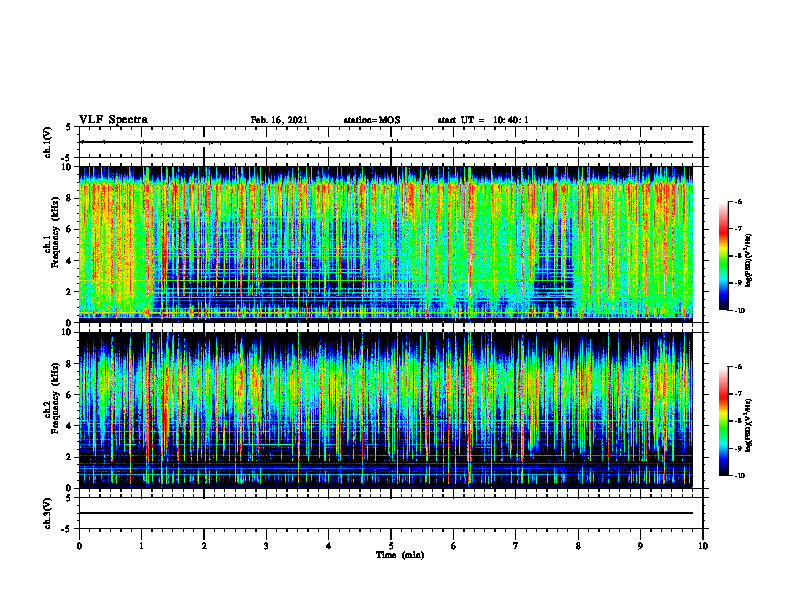Click the ch.1 spectrogram color scale bar
Image resolution: width=792 pixels, height=612 pixels.
pyautogui.click(x=723, y=256)
